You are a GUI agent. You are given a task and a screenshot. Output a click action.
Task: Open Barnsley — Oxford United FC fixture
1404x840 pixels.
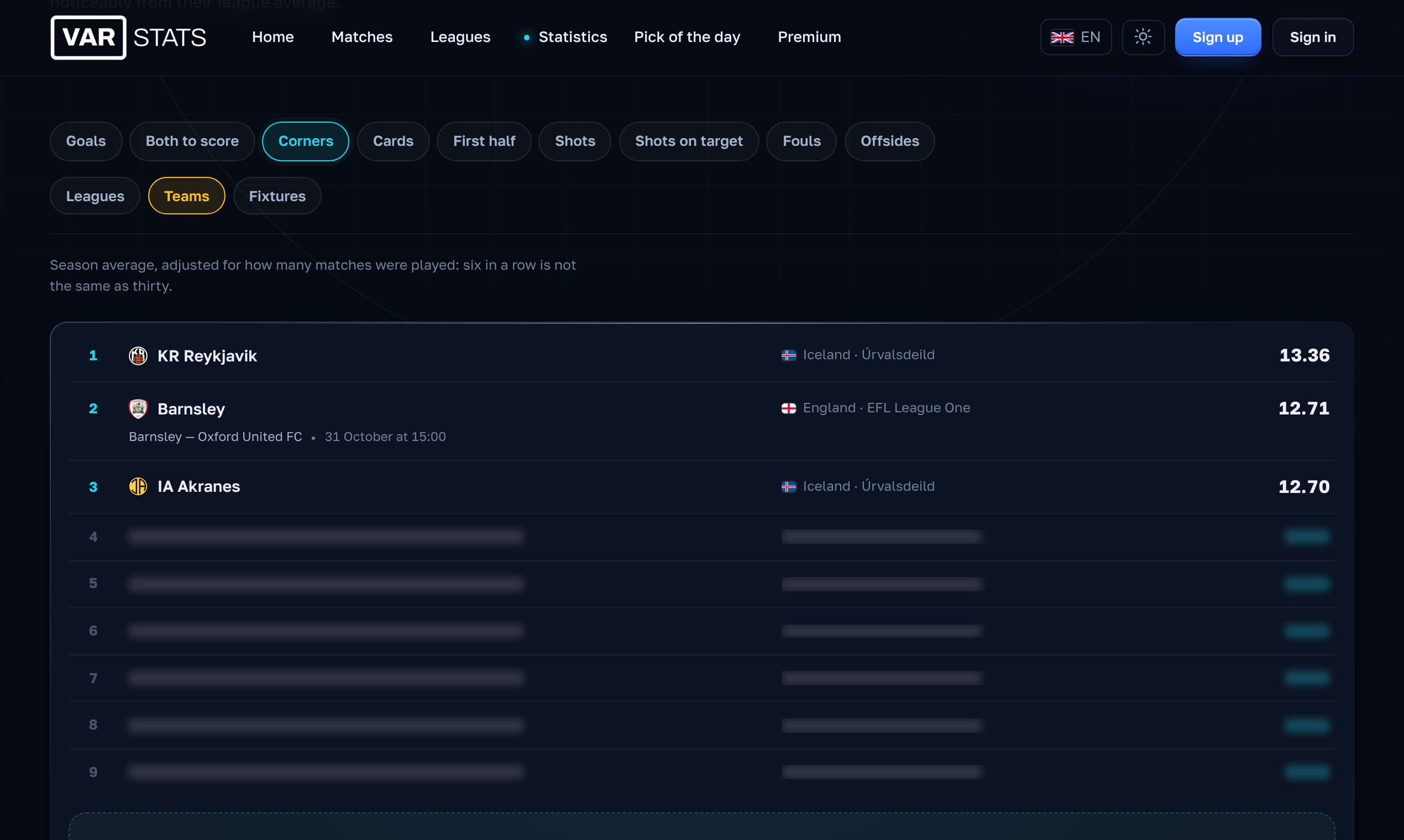click(215, 437)
